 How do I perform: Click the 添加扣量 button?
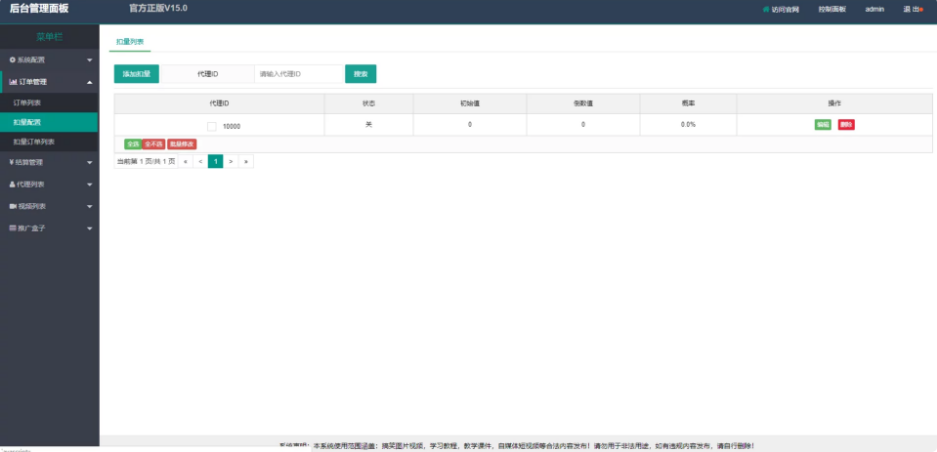point(136,74)
